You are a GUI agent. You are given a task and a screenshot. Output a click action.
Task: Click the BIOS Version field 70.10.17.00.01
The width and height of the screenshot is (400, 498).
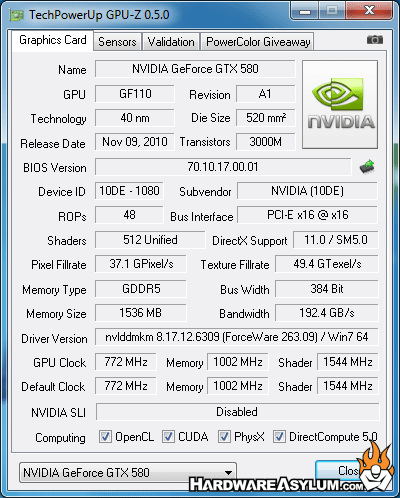click(223, 167)
